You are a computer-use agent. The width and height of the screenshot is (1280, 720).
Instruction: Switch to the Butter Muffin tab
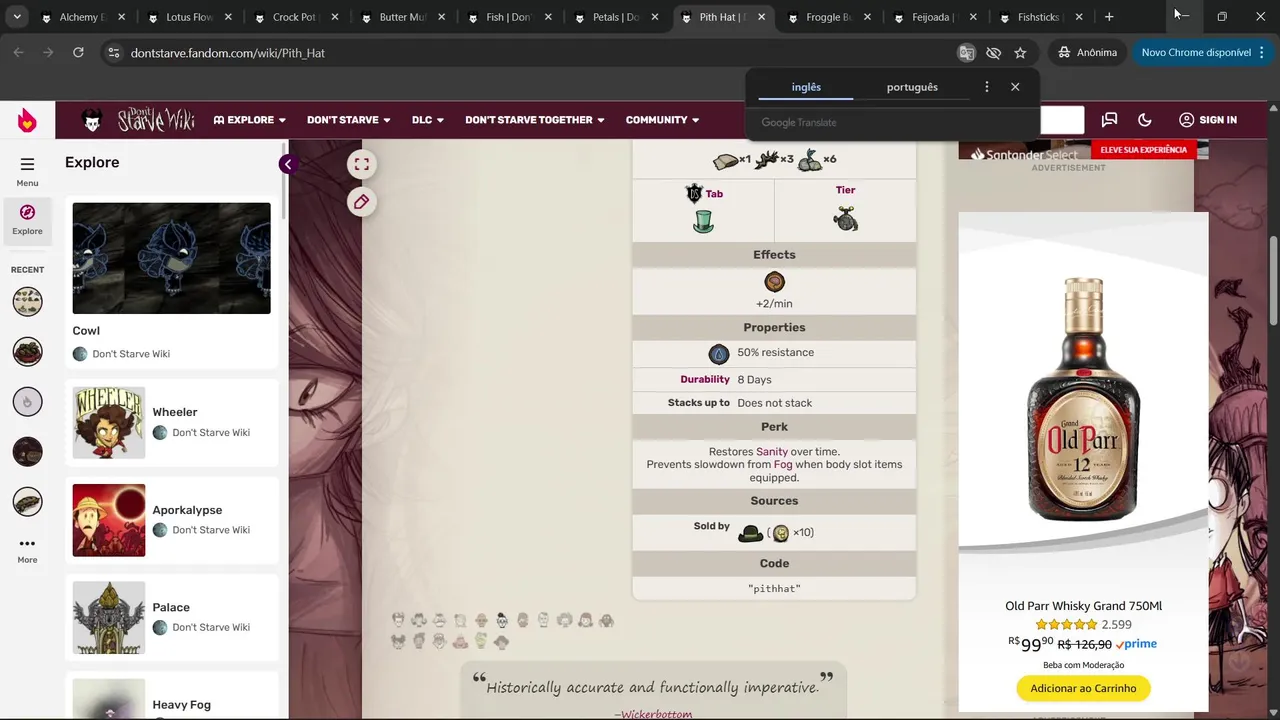tap(403, 17)
